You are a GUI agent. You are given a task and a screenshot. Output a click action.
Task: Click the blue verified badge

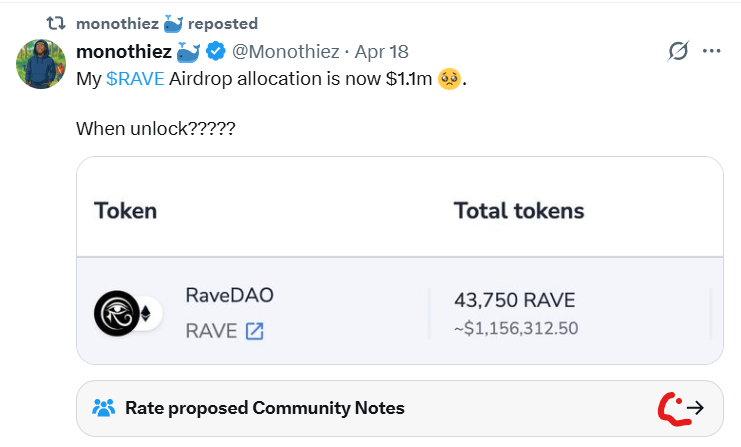pyautogui.click(x=216, y=52)
